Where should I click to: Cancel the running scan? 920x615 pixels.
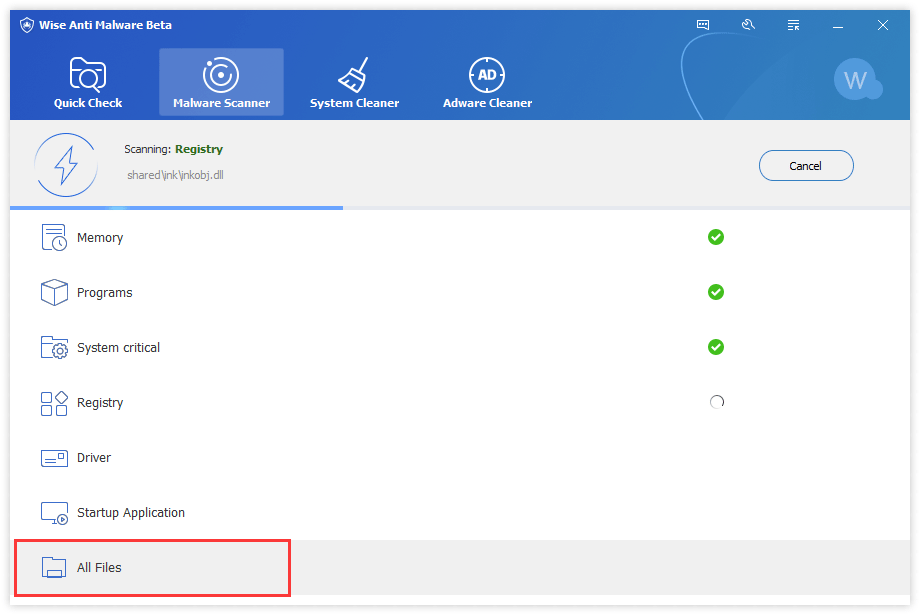point(806,166)
